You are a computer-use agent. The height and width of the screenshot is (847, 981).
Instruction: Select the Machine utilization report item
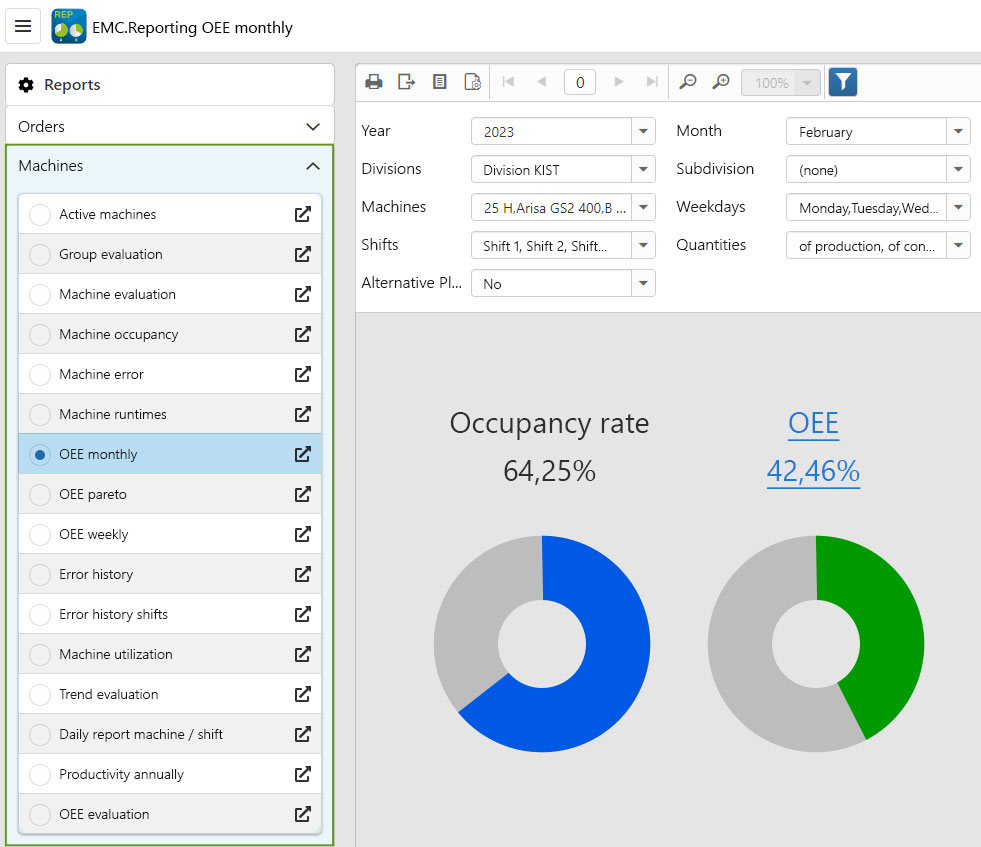pos(116,654)
